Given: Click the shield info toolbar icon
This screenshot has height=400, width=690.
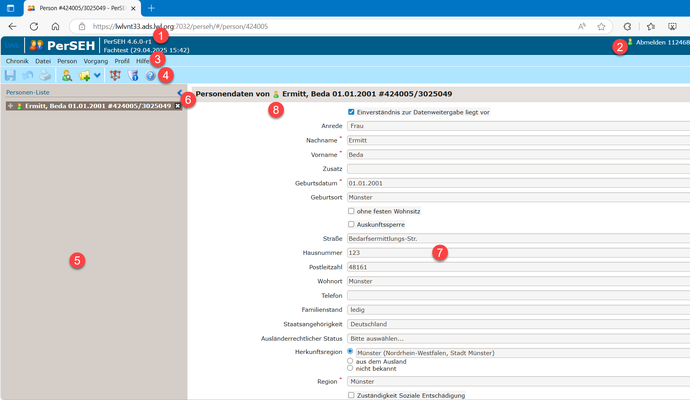Looking at the screenshot, I should coord(132,75).
